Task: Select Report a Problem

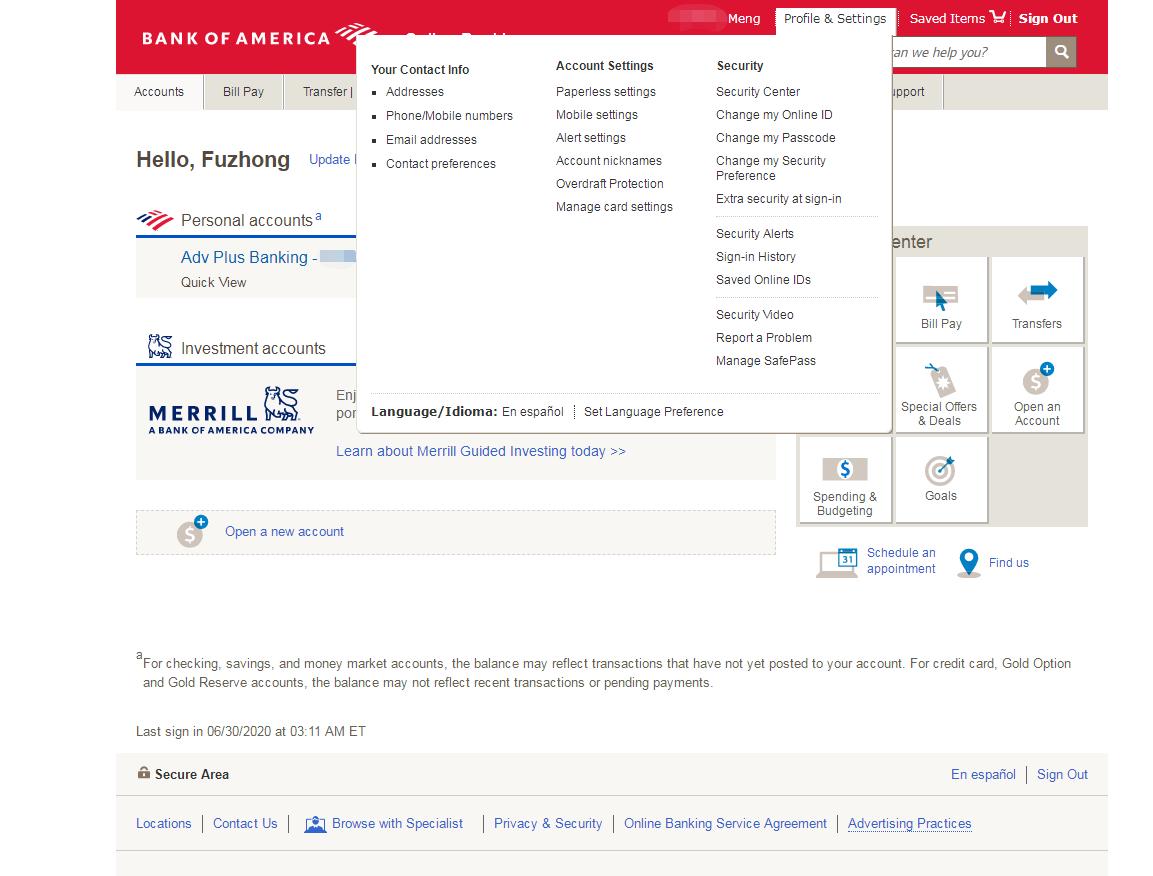Action: (764, 338)
